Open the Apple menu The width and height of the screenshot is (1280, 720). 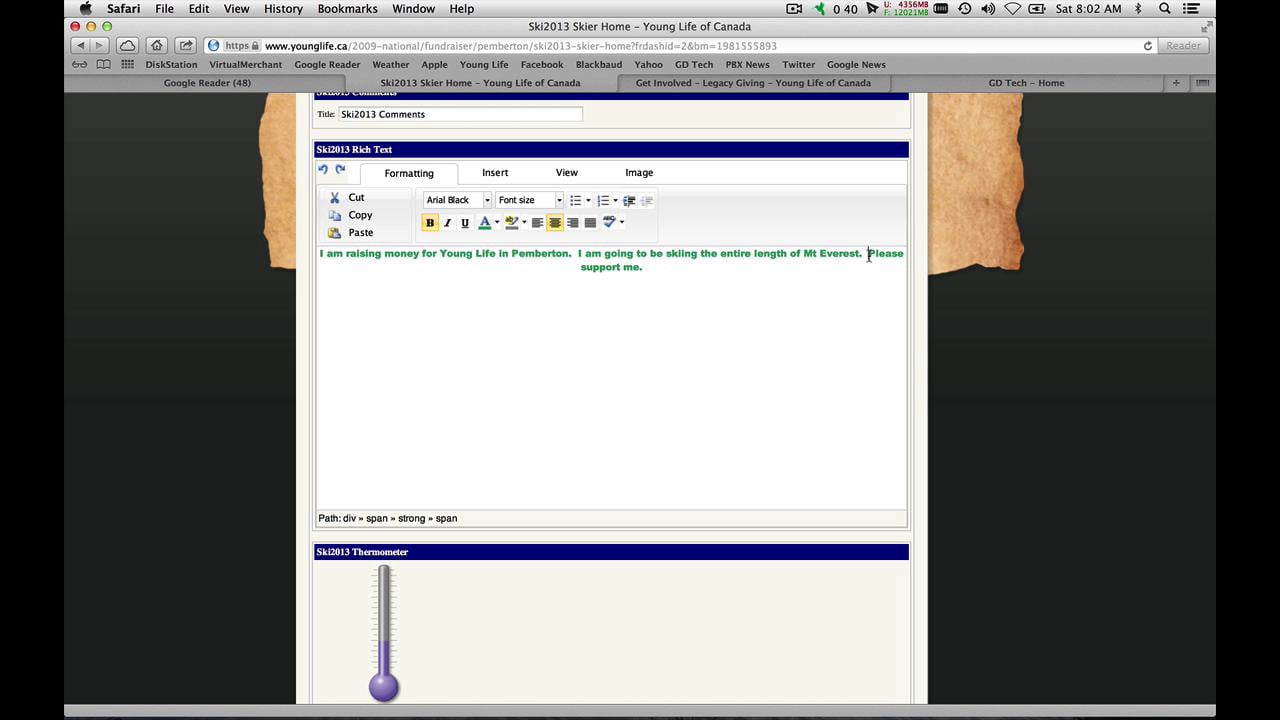tap(85, 9)
